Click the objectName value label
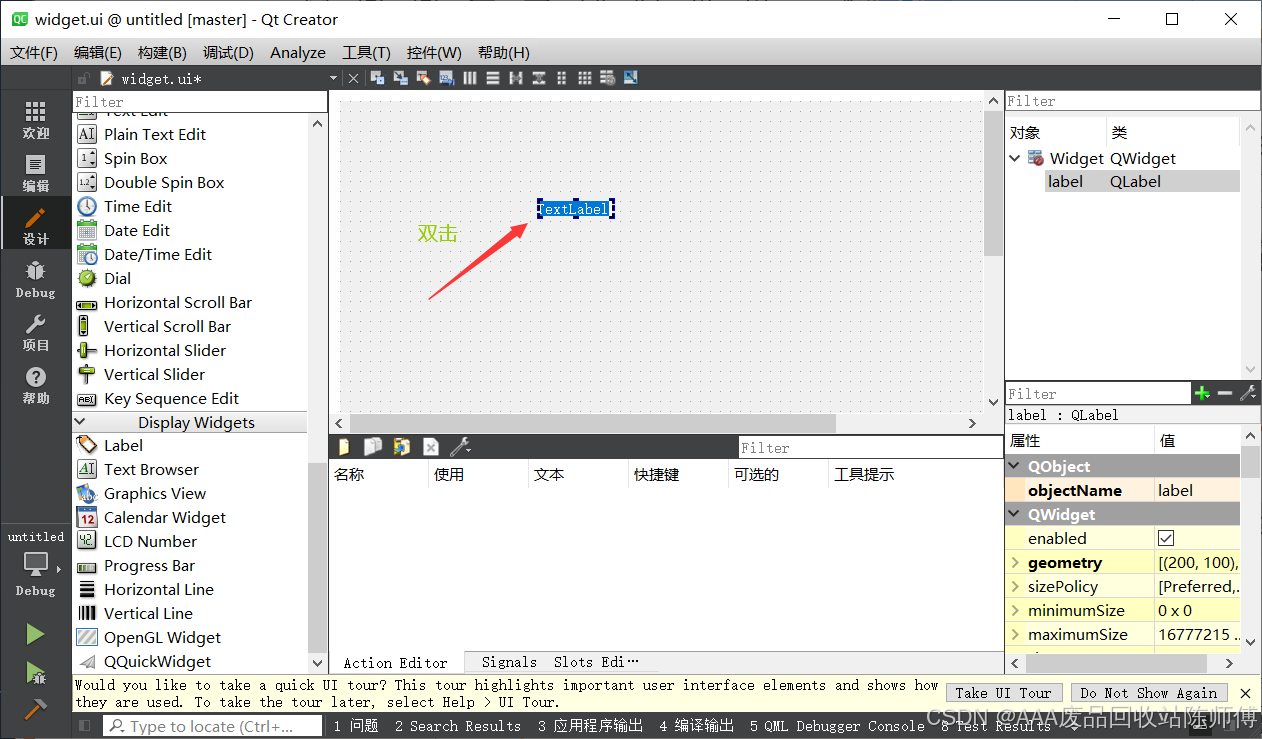The width and height of the screenshot is (1262, 739). (1197, 490)
